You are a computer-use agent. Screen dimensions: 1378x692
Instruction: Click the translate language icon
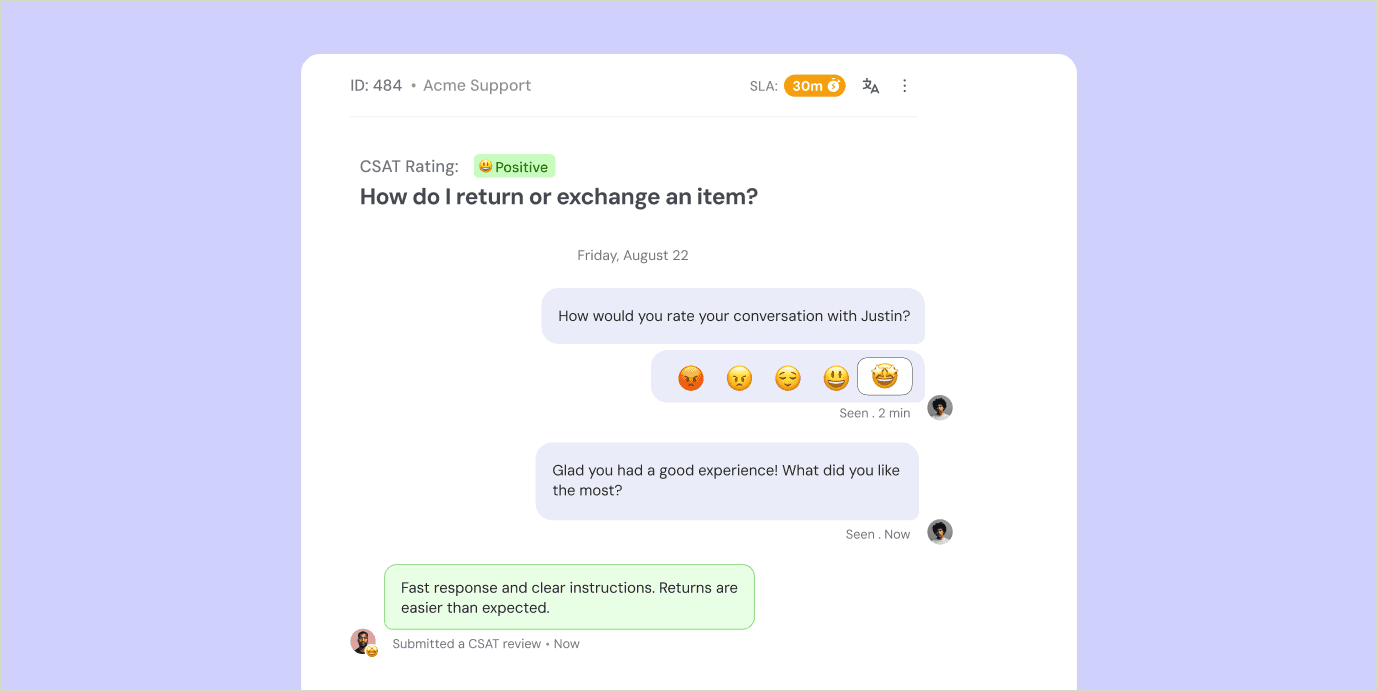point(871,86)
